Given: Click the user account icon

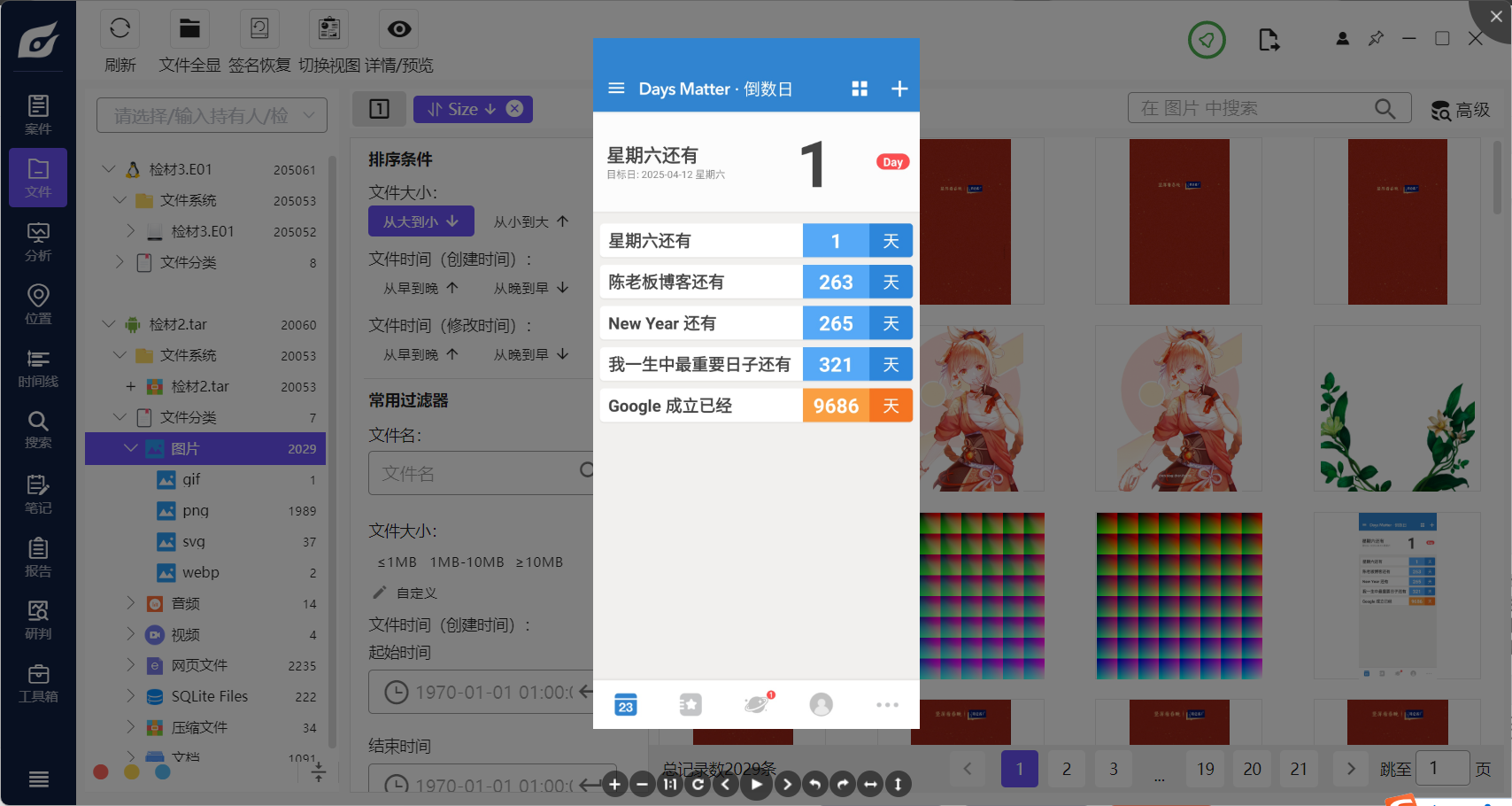Looking at the screenshot, I should [x=1342, y=39].
